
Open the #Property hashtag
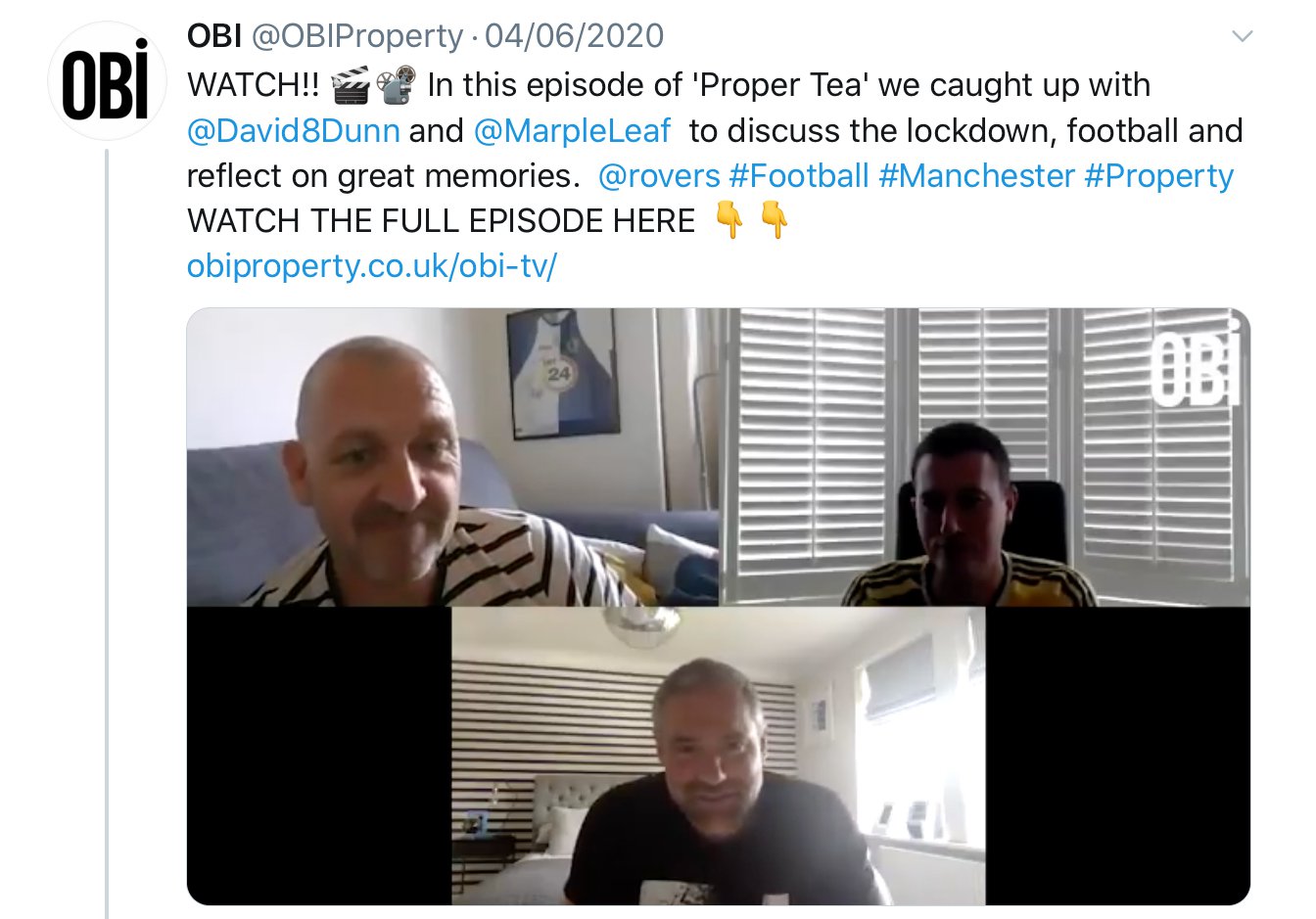click(1159, 176)
